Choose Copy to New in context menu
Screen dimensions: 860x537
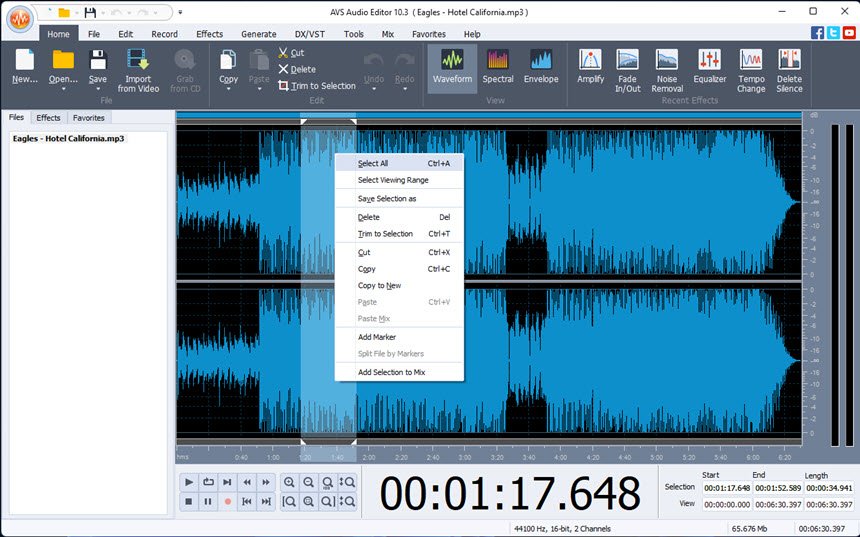[399, 285]
